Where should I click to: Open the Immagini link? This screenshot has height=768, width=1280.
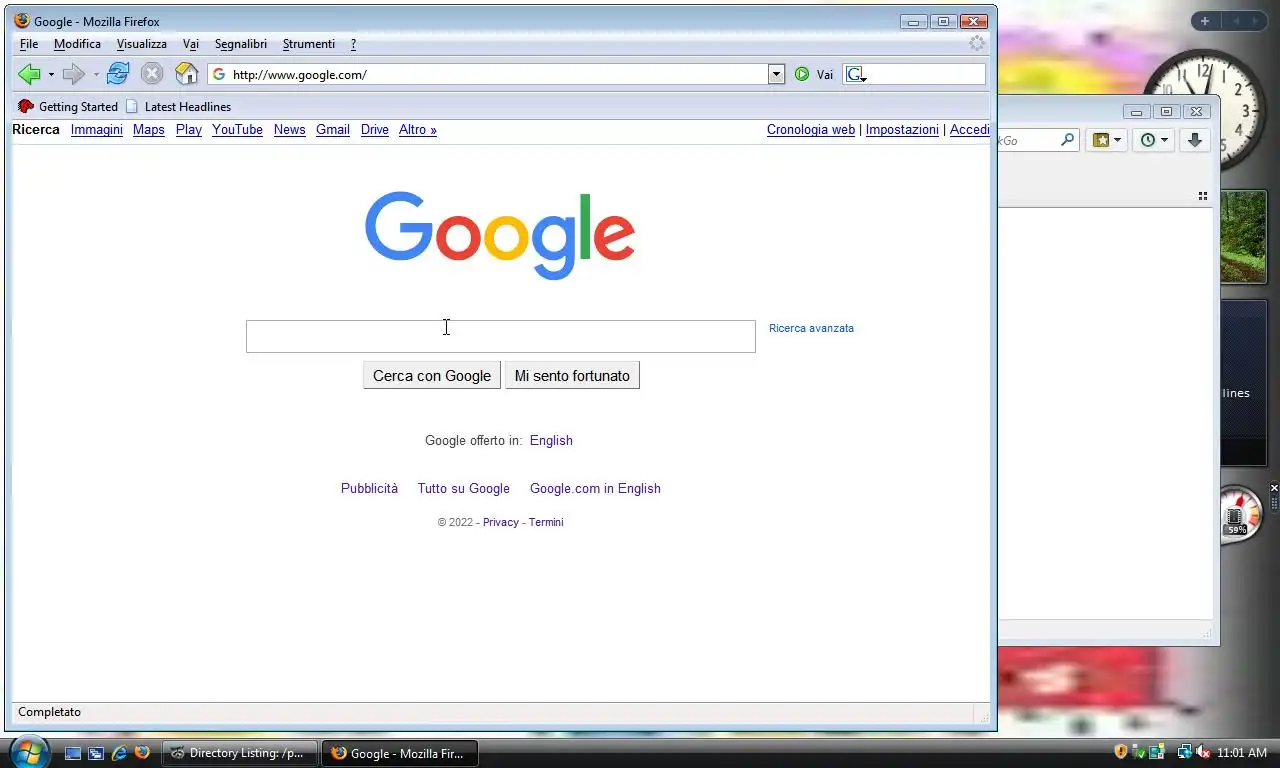[97, 130]
